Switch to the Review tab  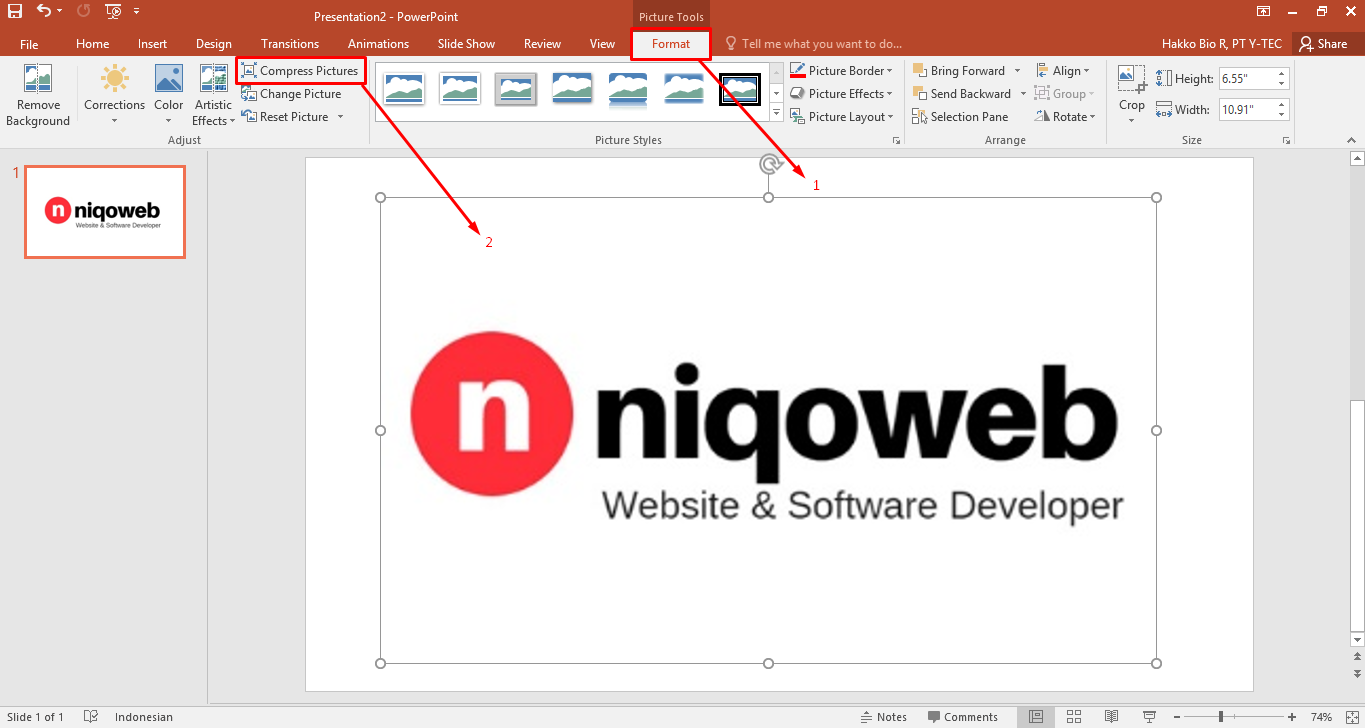pyautogui.click(x=542, y=44)
